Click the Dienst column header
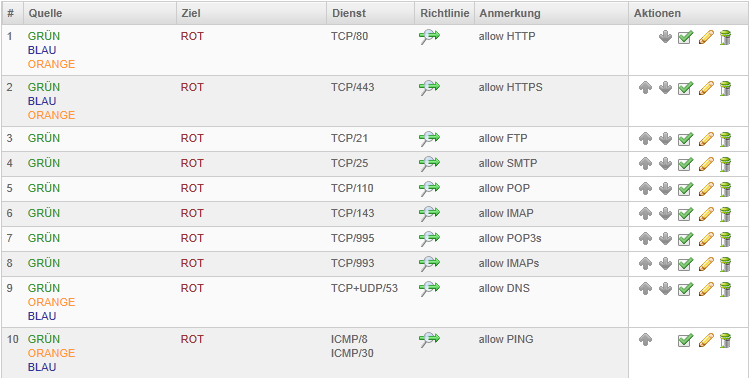Viewport: 749px width, 378px height. 349,13
